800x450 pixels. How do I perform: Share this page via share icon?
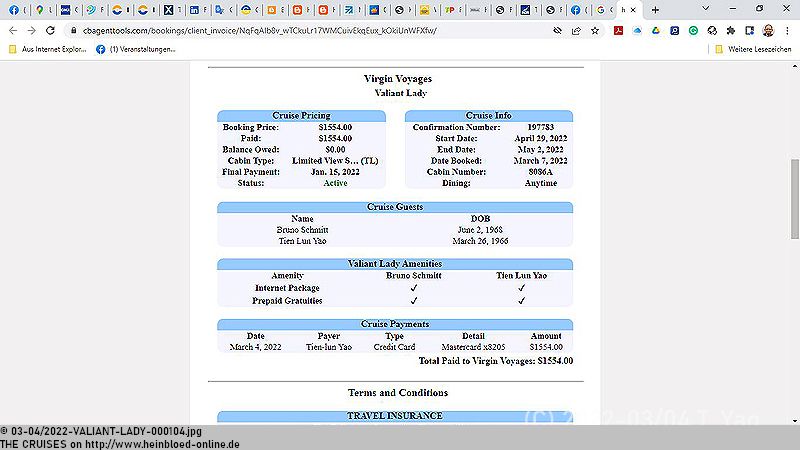[x=576, y=31]
